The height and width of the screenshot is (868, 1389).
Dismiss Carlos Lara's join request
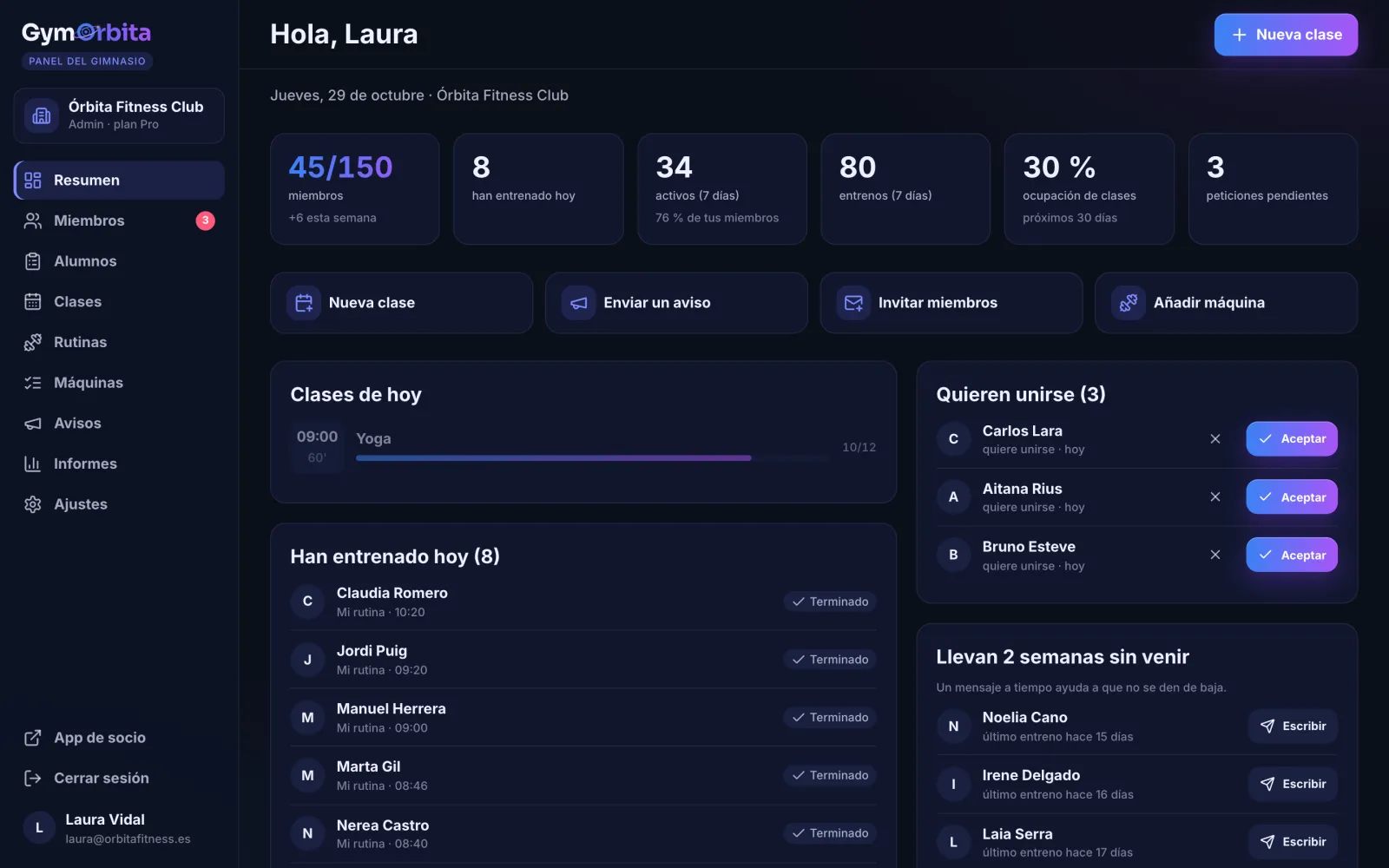pyautogui.click(x=1215, y=439)
